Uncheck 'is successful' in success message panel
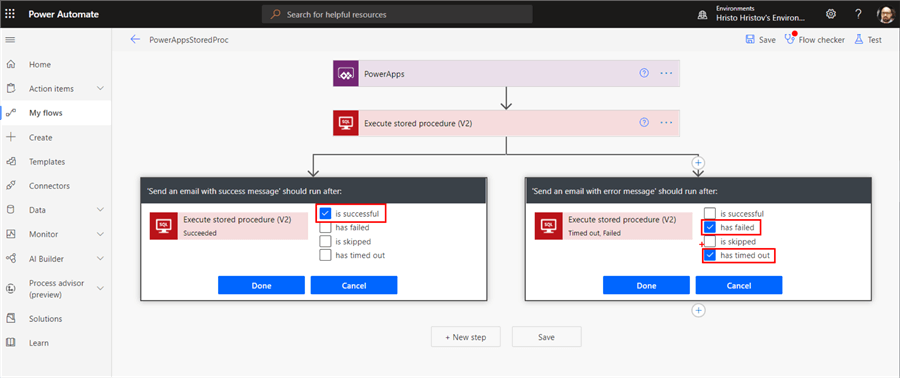The image size is (900, 378). [x=325, y=213]
